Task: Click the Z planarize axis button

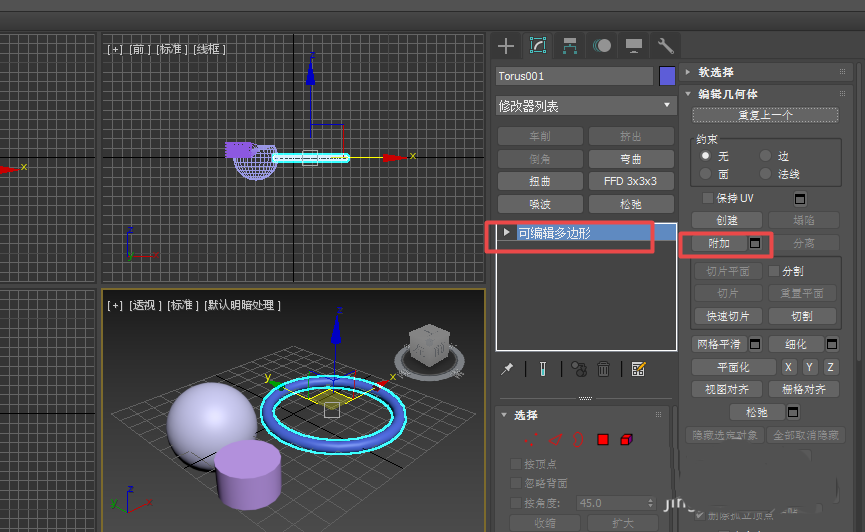Action: pyautogui.click(x=830, y=368)
